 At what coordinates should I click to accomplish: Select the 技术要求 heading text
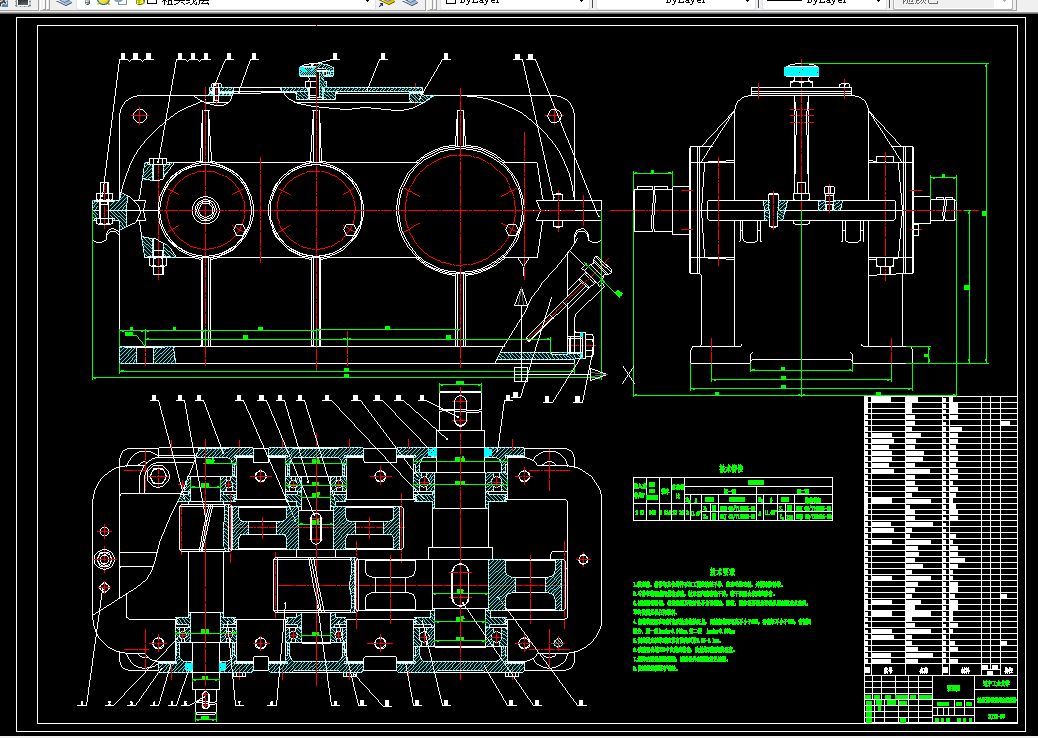click(723, 571)
